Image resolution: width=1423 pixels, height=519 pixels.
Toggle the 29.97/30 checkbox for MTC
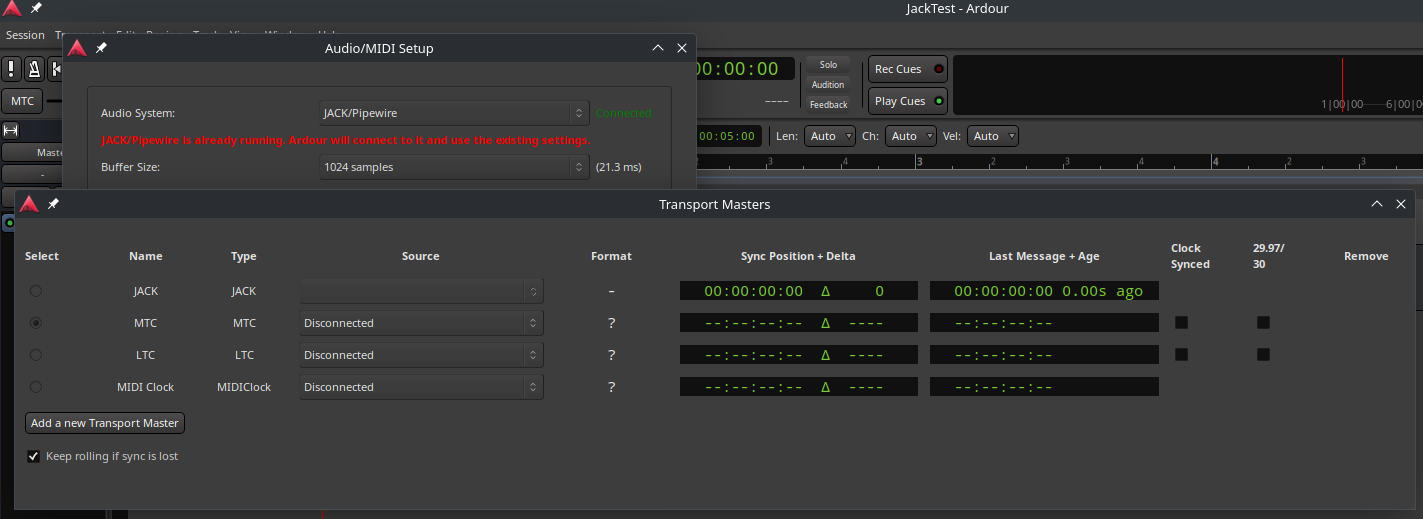(1263, 323)
